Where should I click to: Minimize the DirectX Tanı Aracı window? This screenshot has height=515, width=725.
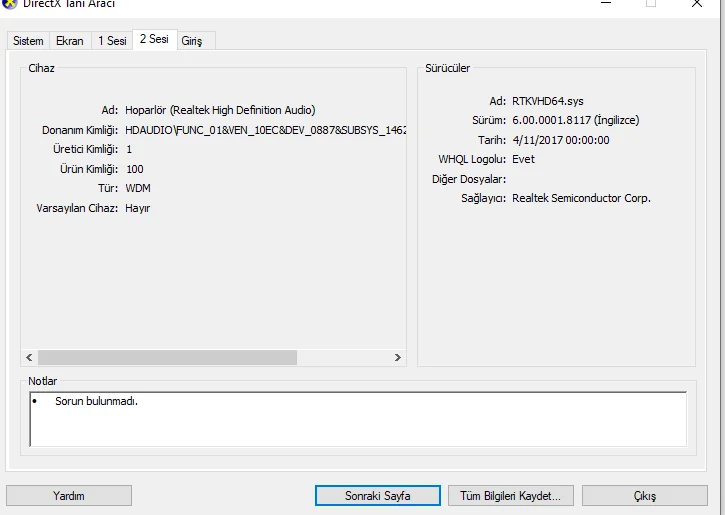(606, 3)
